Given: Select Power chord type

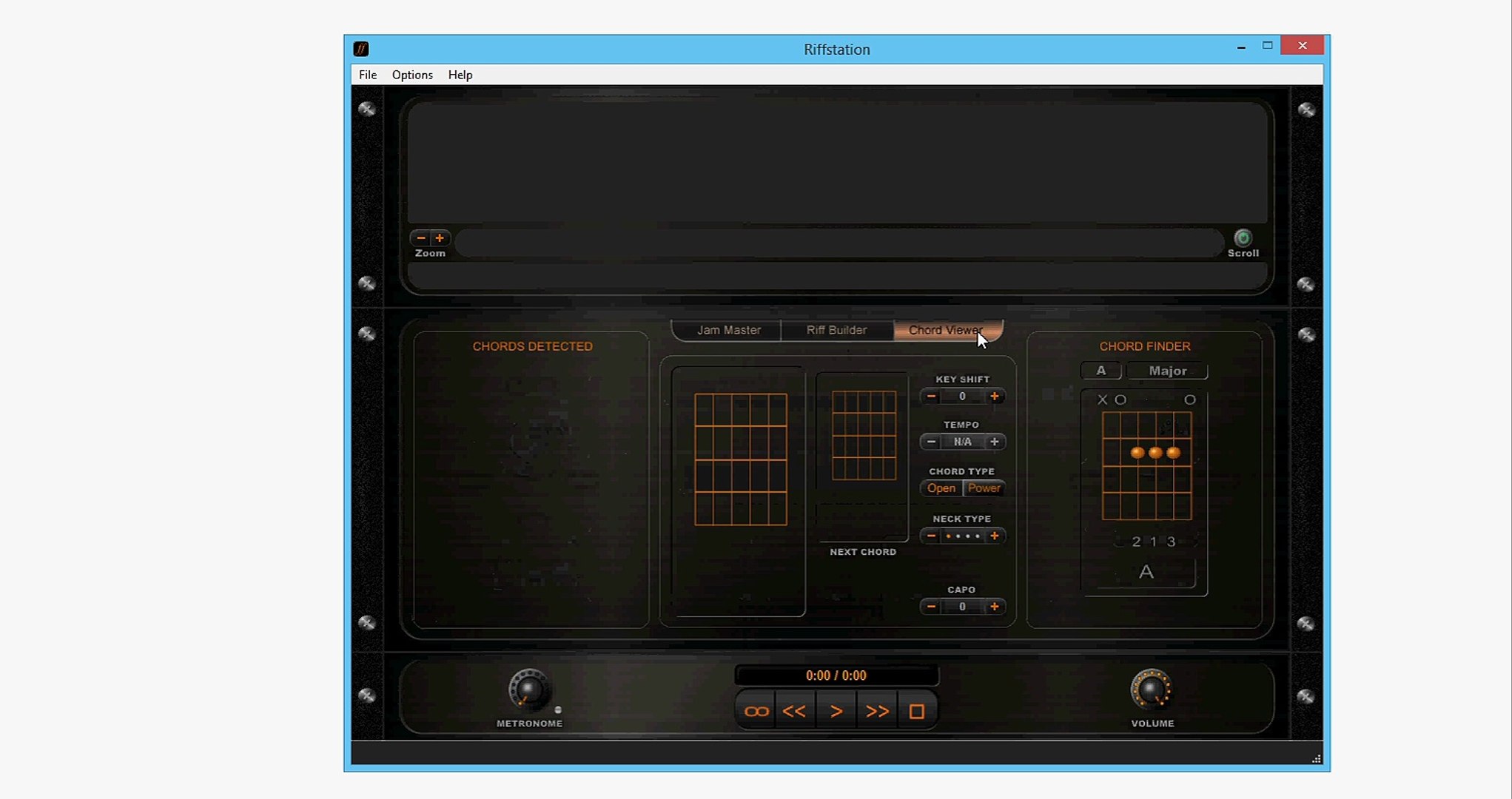Looking at the screenshot, I should click(x=984, y=488).
